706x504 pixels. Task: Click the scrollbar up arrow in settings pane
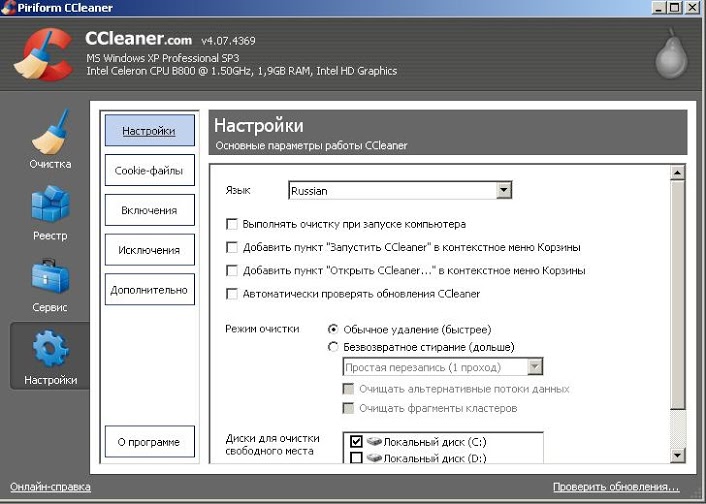tap(678, 173)
